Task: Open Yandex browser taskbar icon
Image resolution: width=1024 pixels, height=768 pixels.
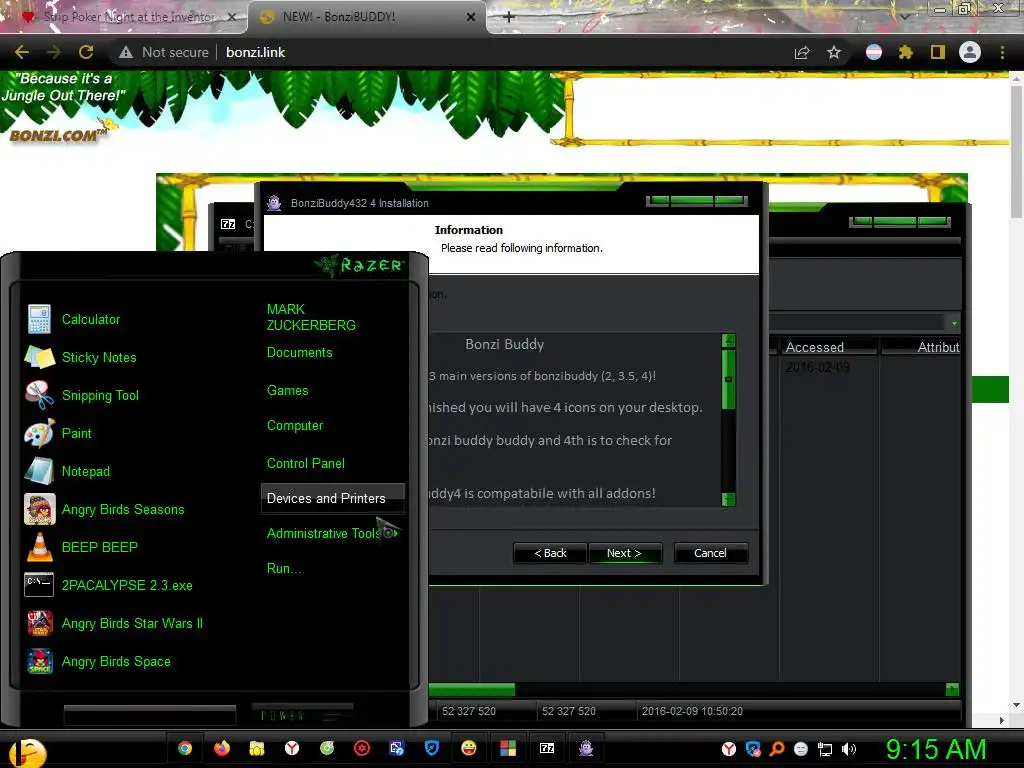Action: tap(292, 748)
